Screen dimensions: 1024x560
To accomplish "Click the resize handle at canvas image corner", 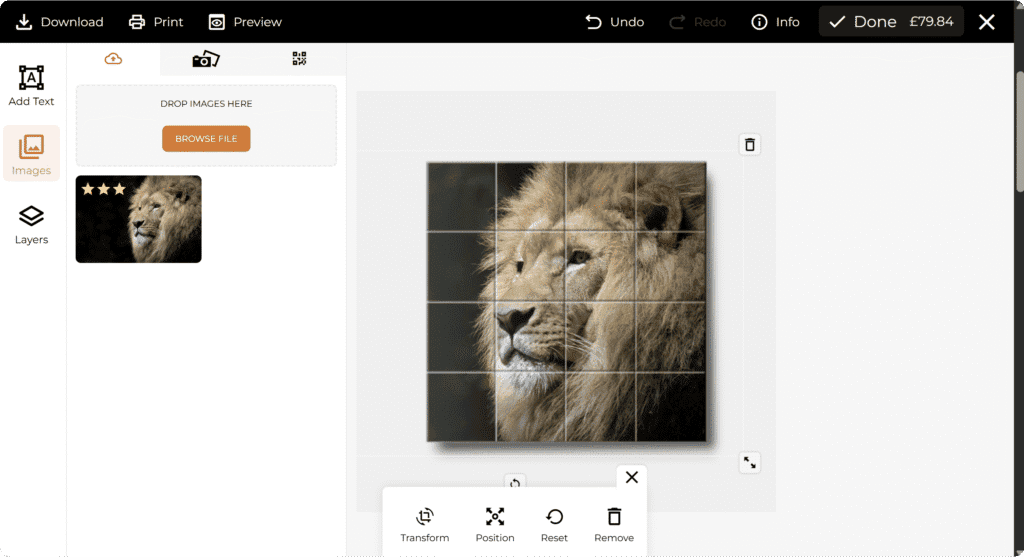I will click(x=750, y=462).
